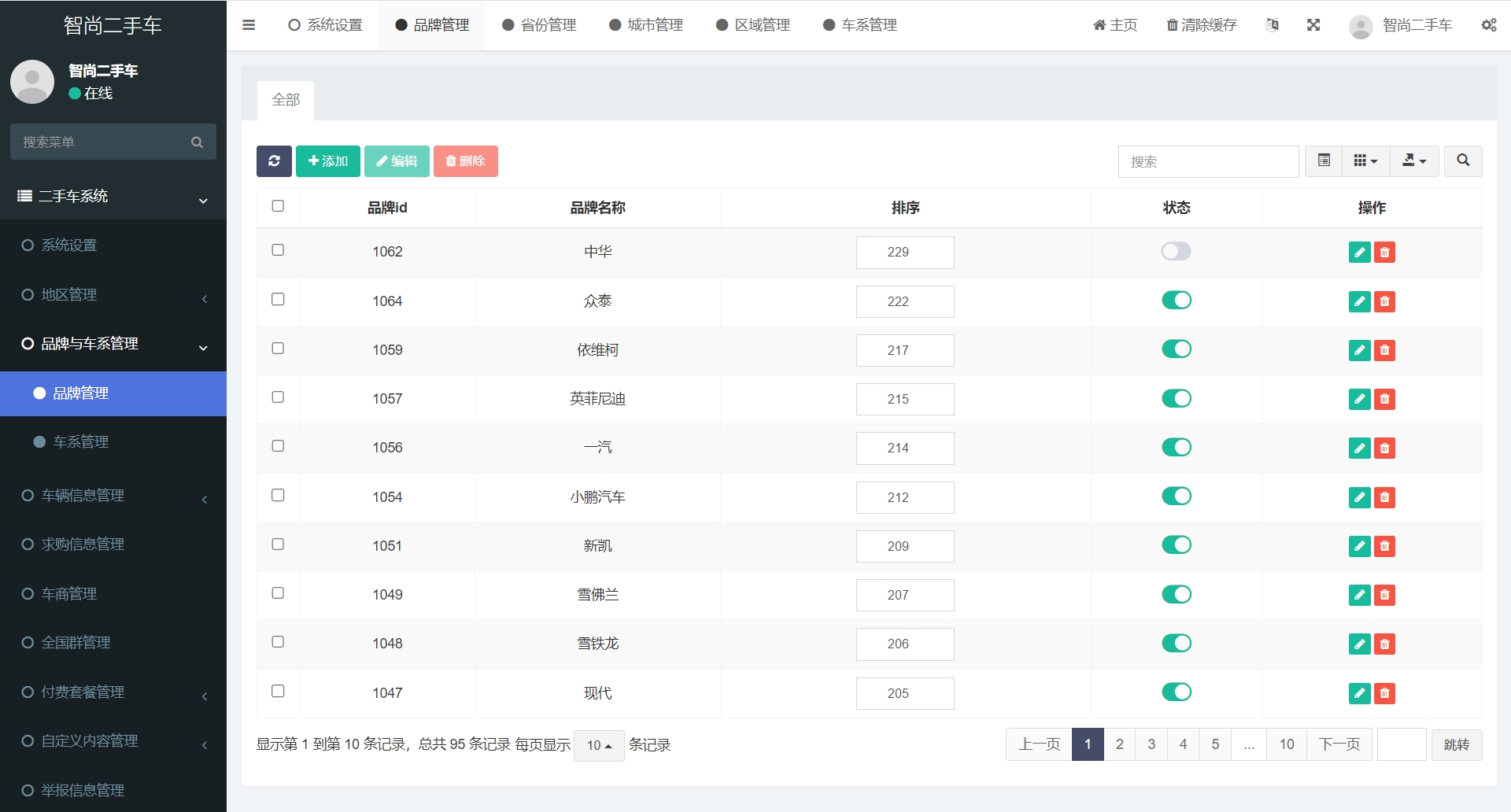Delete brand 现代 row
Viewport: 1511px width, 812px height.
(x=1384, y=693)
